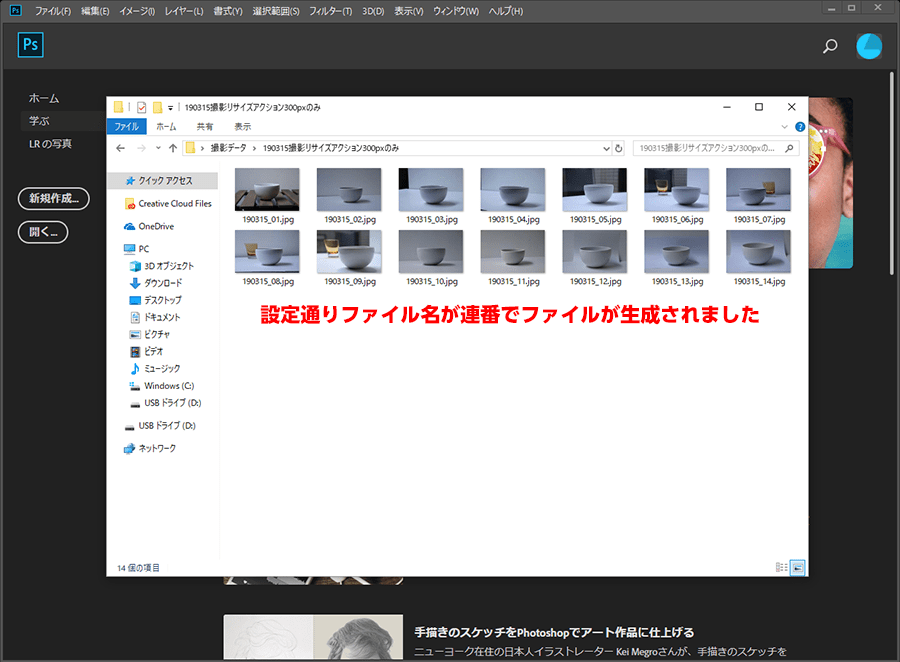Select thumbnail 190315_05.jpg
This screenshot has height=662, width=900.
coord(594,196)
